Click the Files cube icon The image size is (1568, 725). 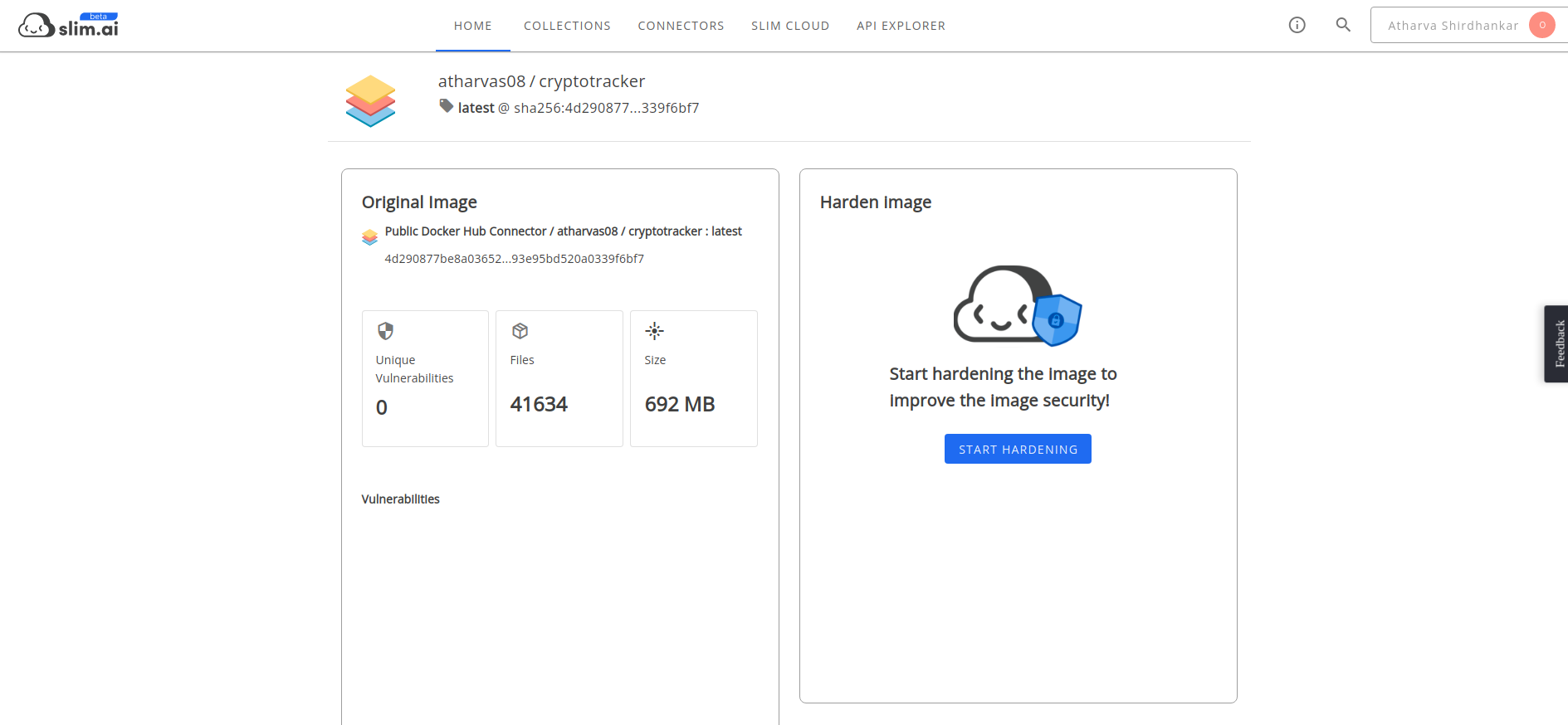pyautogui.click(x=520, y=331)
